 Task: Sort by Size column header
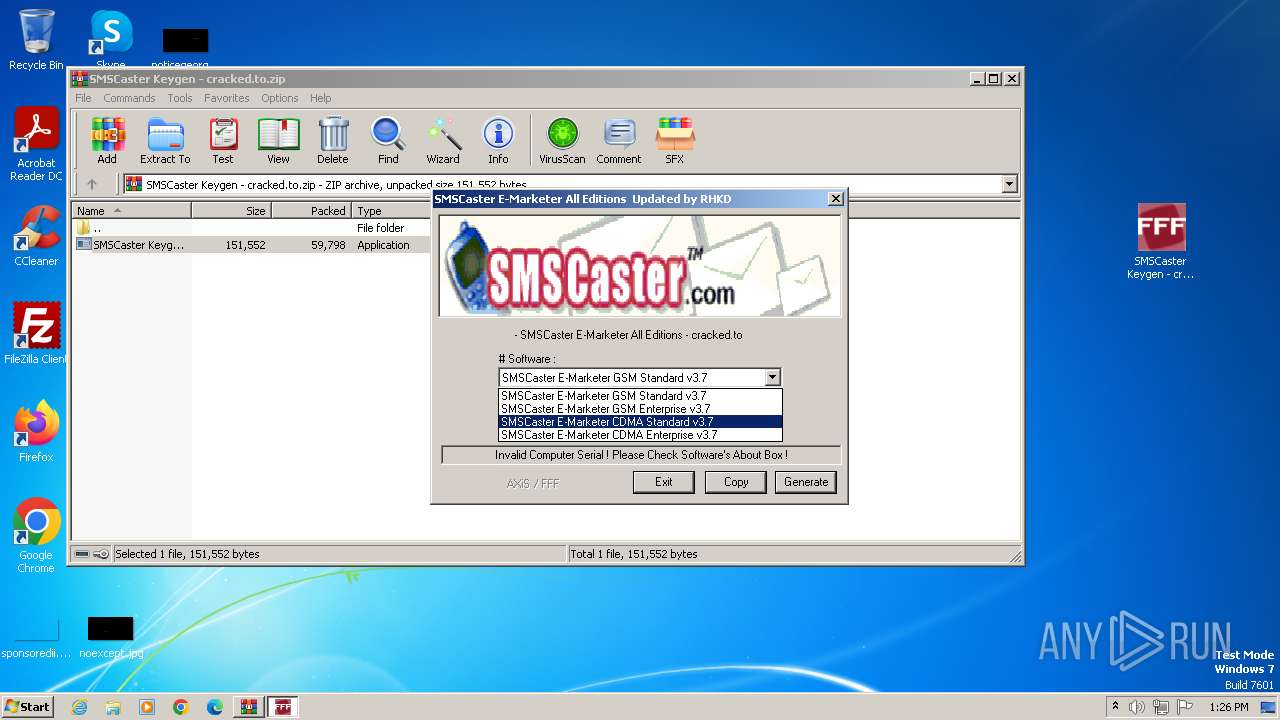coord(231,211)
